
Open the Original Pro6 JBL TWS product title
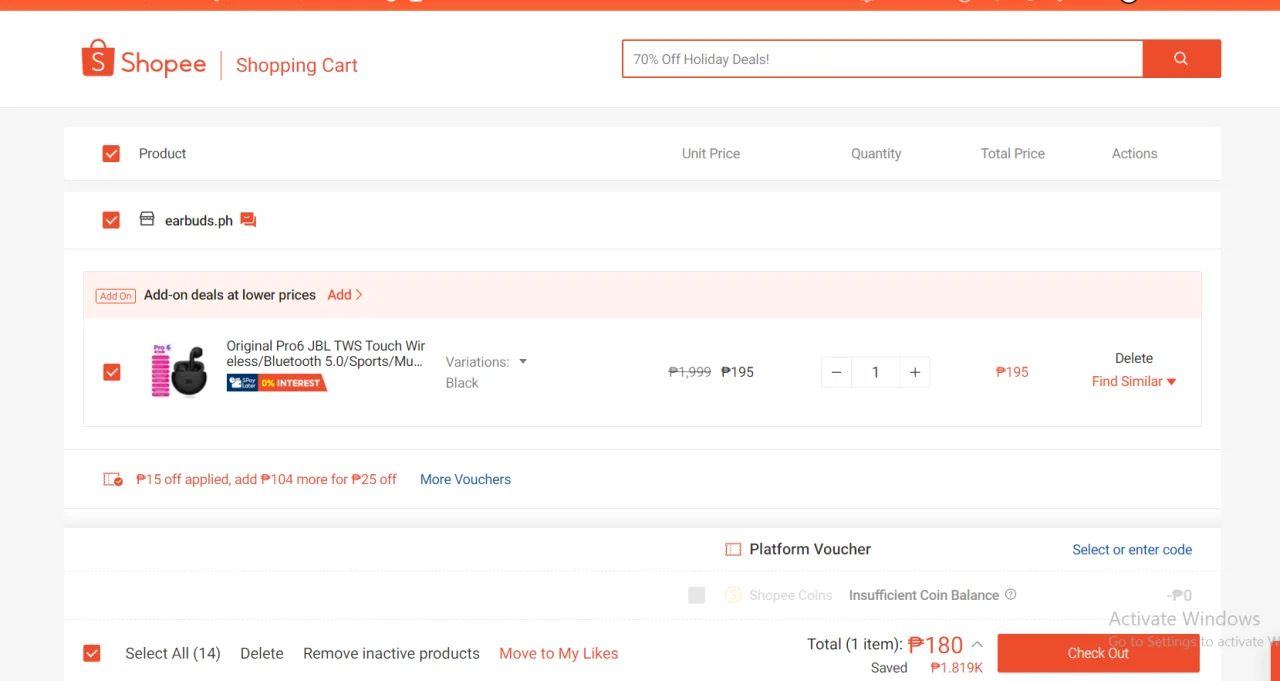[326, 353]
